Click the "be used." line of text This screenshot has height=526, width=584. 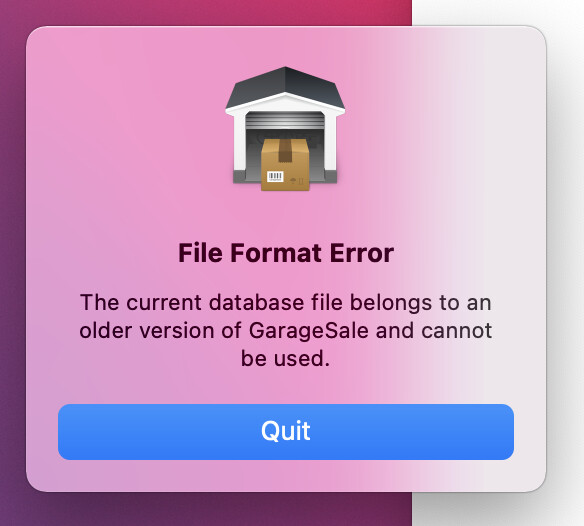coord(285,358)
